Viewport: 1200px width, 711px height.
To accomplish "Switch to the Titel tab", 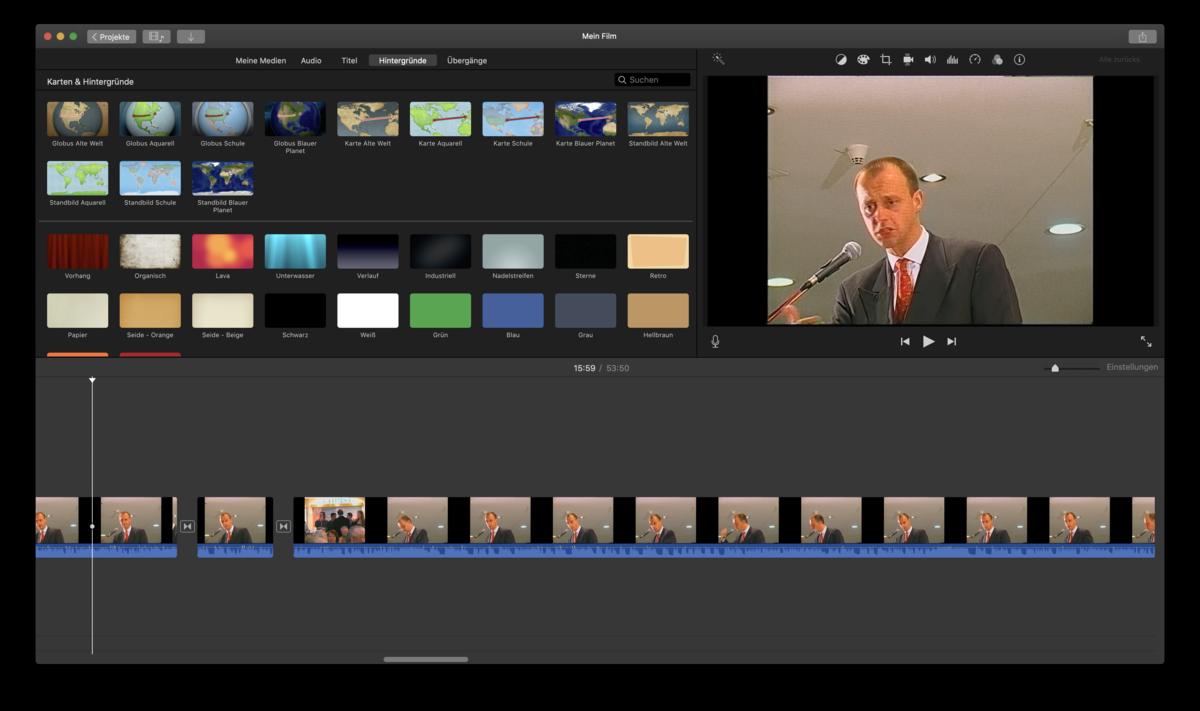I will (x=349, y=61).
